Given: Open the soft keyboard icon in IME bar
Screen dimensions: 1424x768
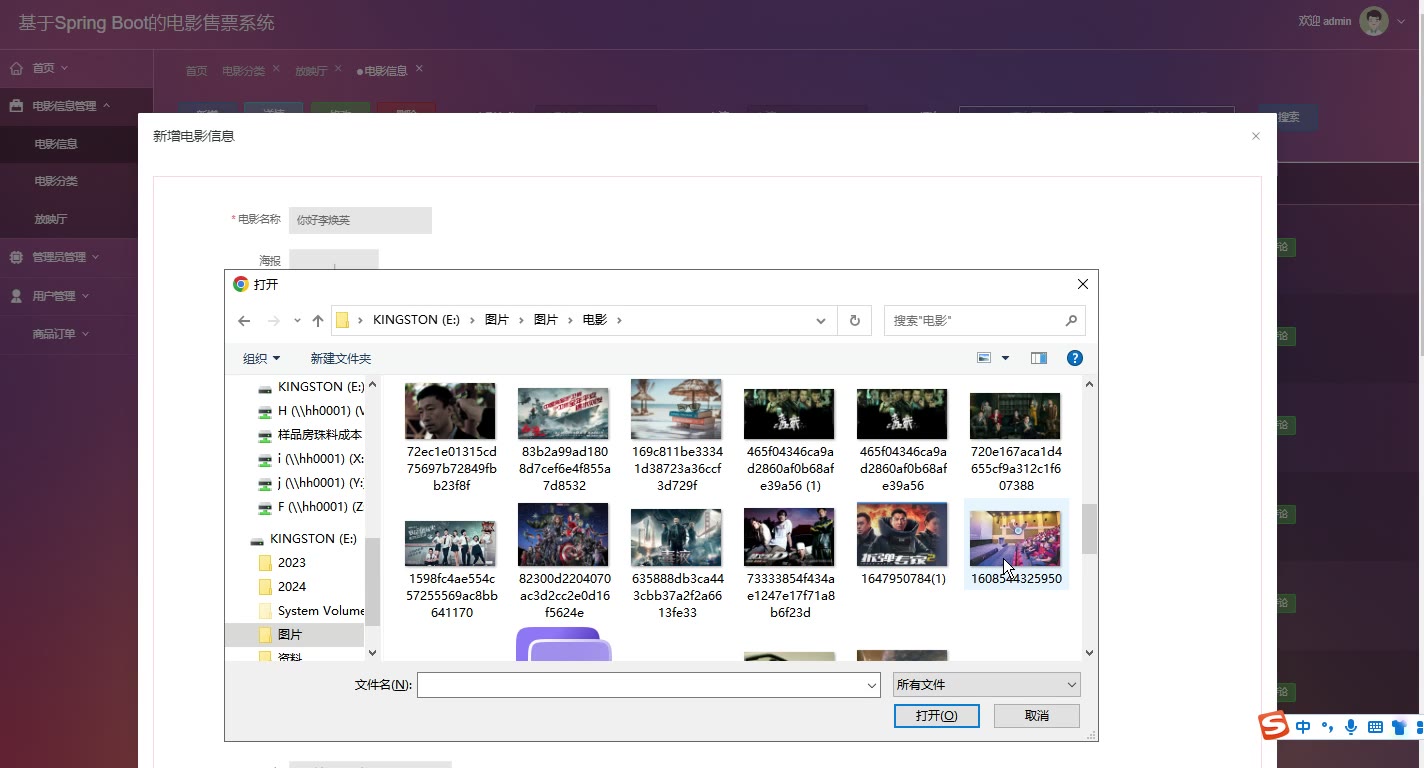Looking at the screenshot, I should (x=1375, y=727).
